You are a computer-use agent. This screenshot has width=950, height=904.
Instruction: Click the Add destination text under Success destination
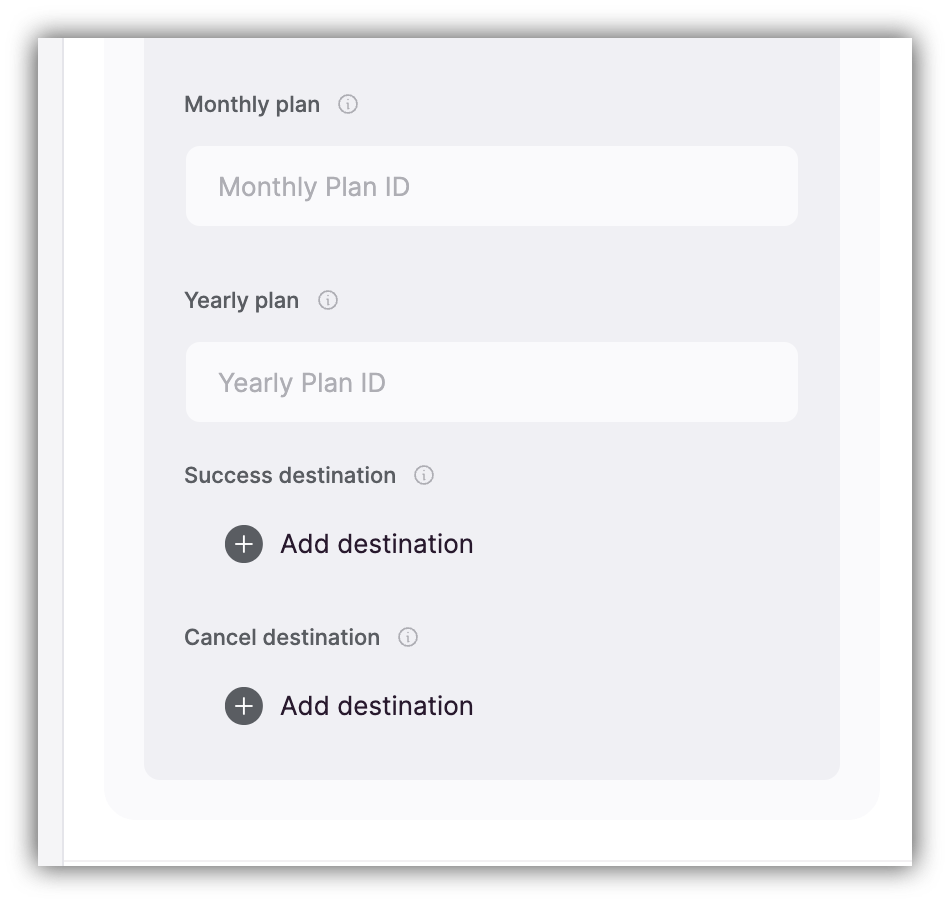(x=376, y=544)
